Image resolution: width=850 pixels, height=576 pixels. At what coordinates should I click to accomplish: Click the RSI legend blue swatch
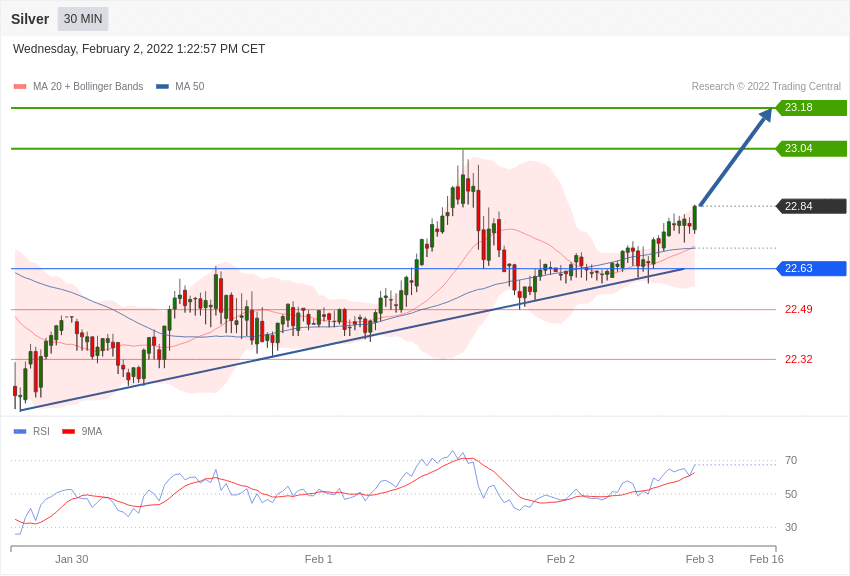[x=20, y=432]
